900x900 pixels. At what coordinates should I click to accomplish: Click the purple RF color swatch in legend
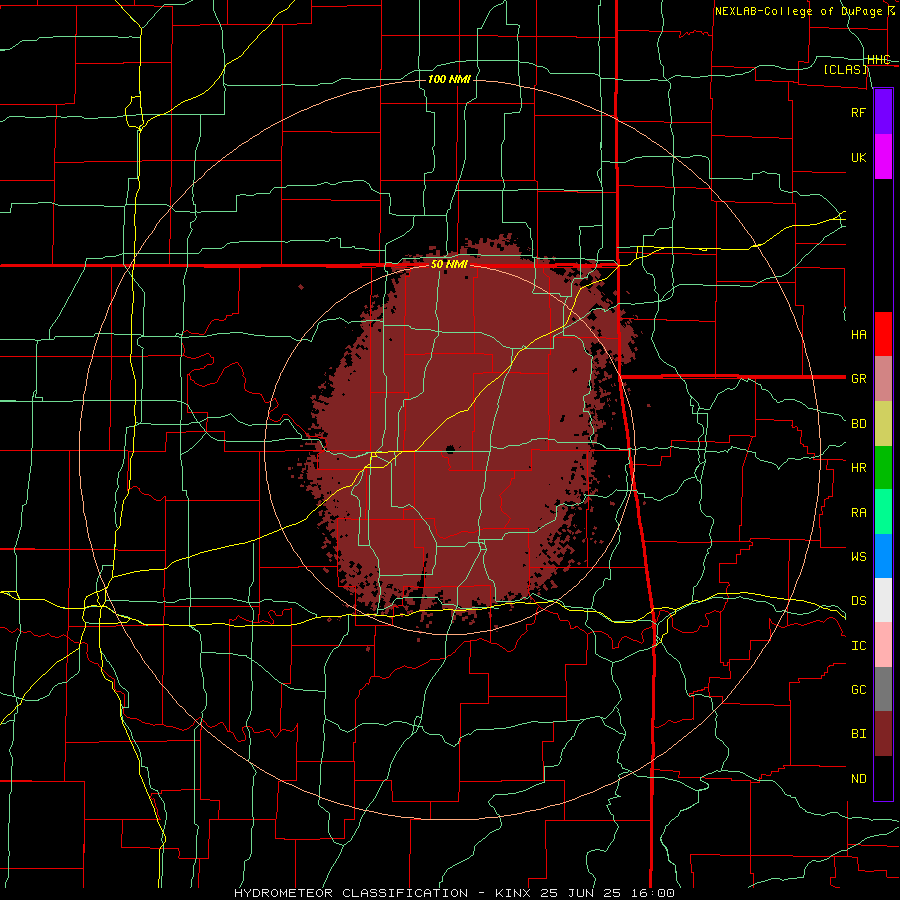coord(883,112)
